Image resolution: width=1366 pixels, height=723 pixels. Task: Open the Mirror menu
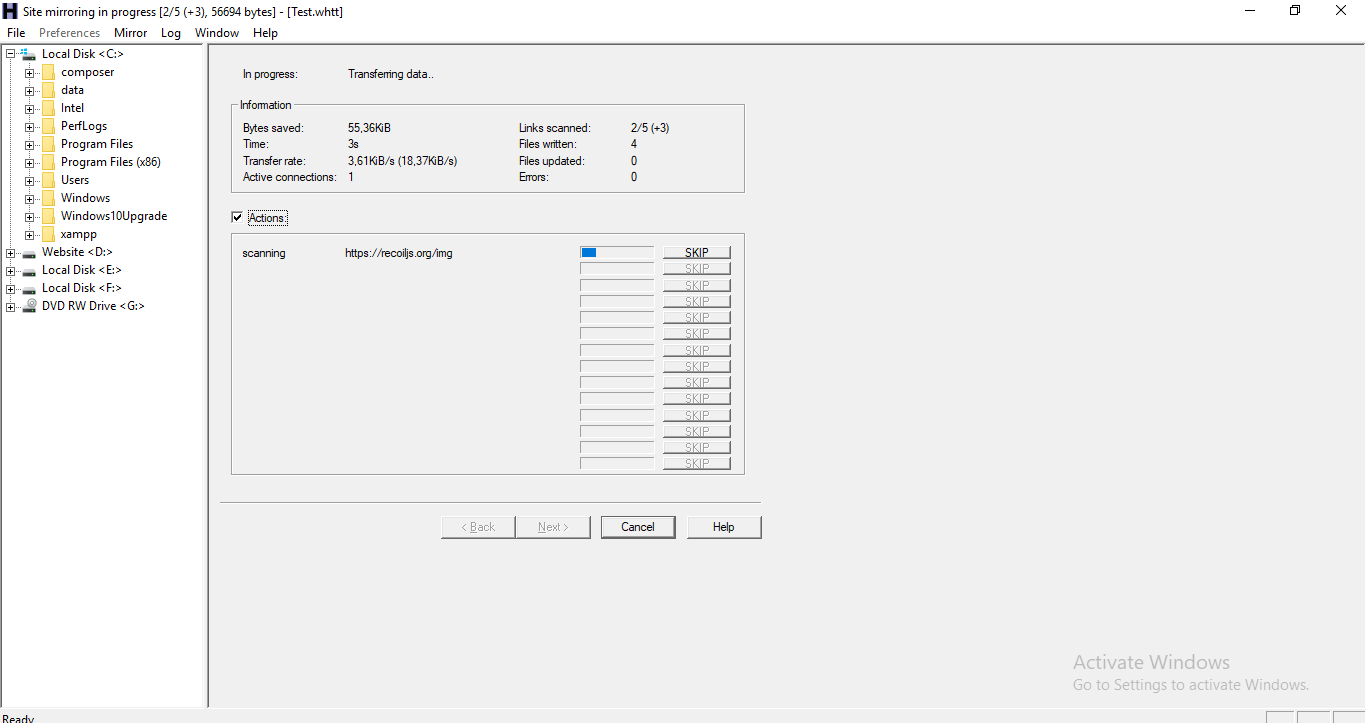(x=131, y=33)
